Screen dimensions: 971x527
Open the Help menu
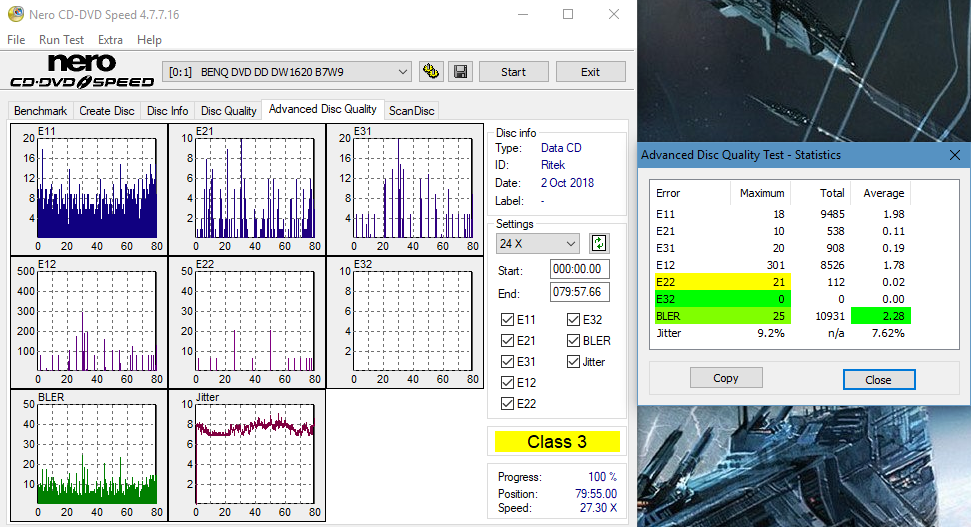pos(149,40)
